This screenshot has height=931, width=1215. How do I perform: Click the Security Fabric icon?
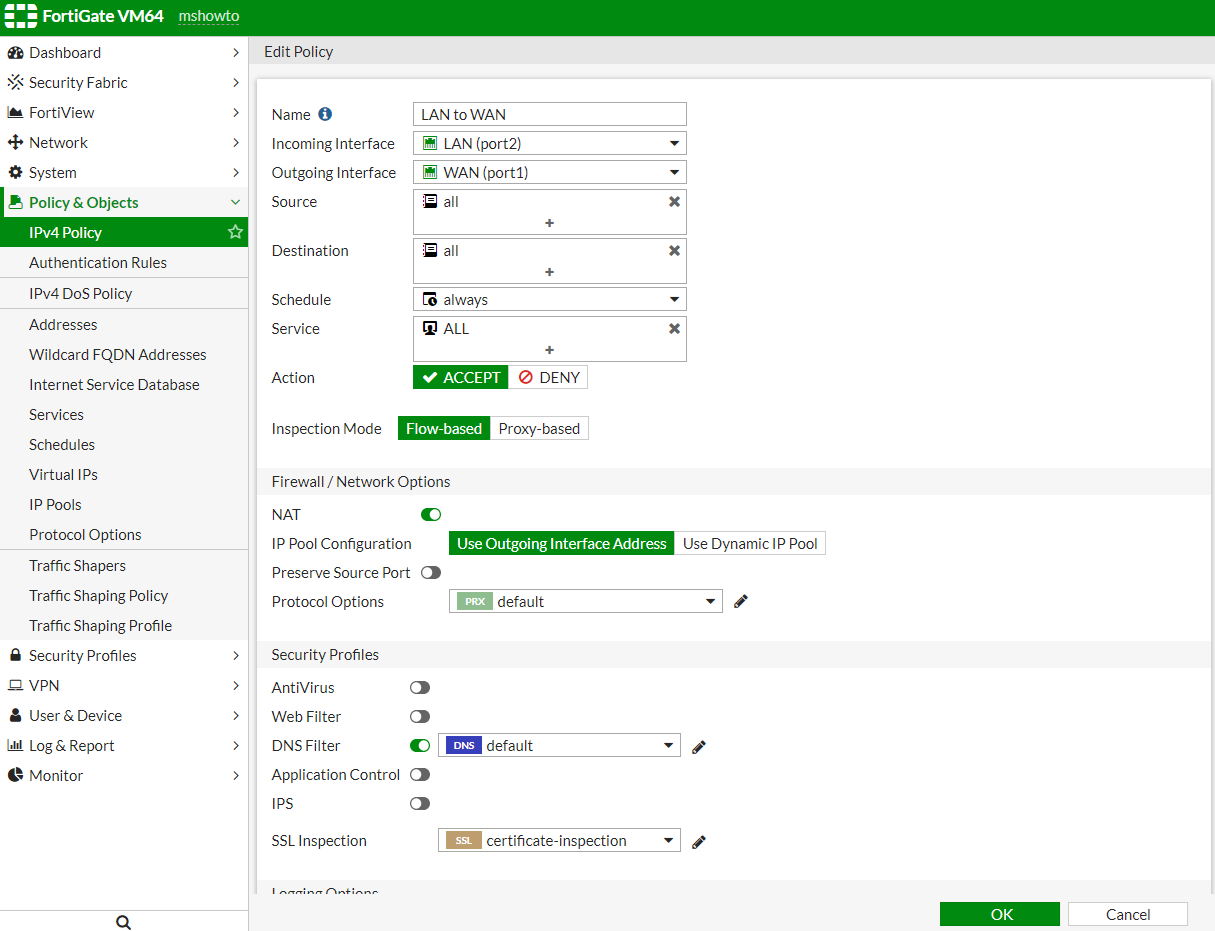15,83
